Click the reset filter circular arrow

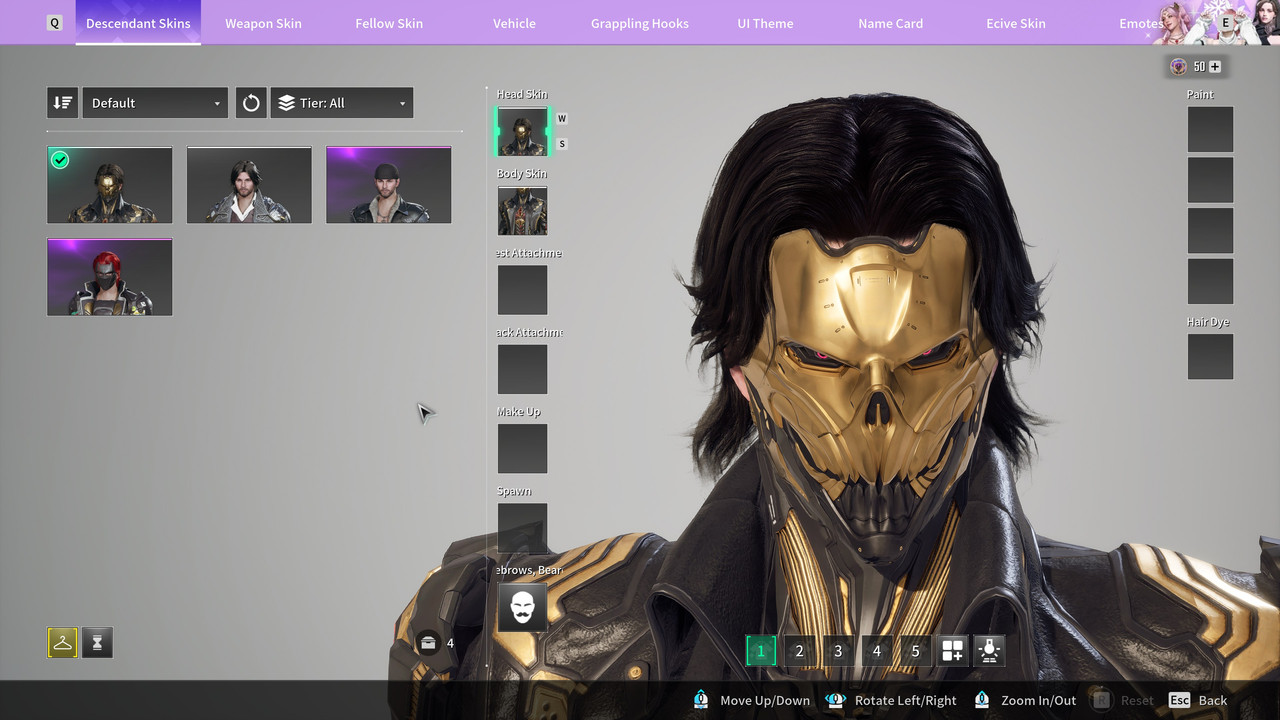pyautogui.click(x=251, y=103)
